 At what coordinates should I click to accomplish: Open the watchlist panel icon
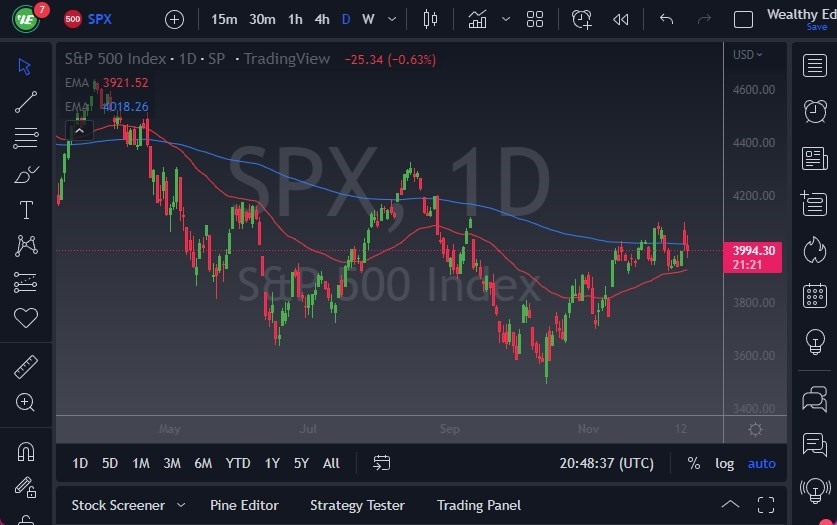point(815,66)
